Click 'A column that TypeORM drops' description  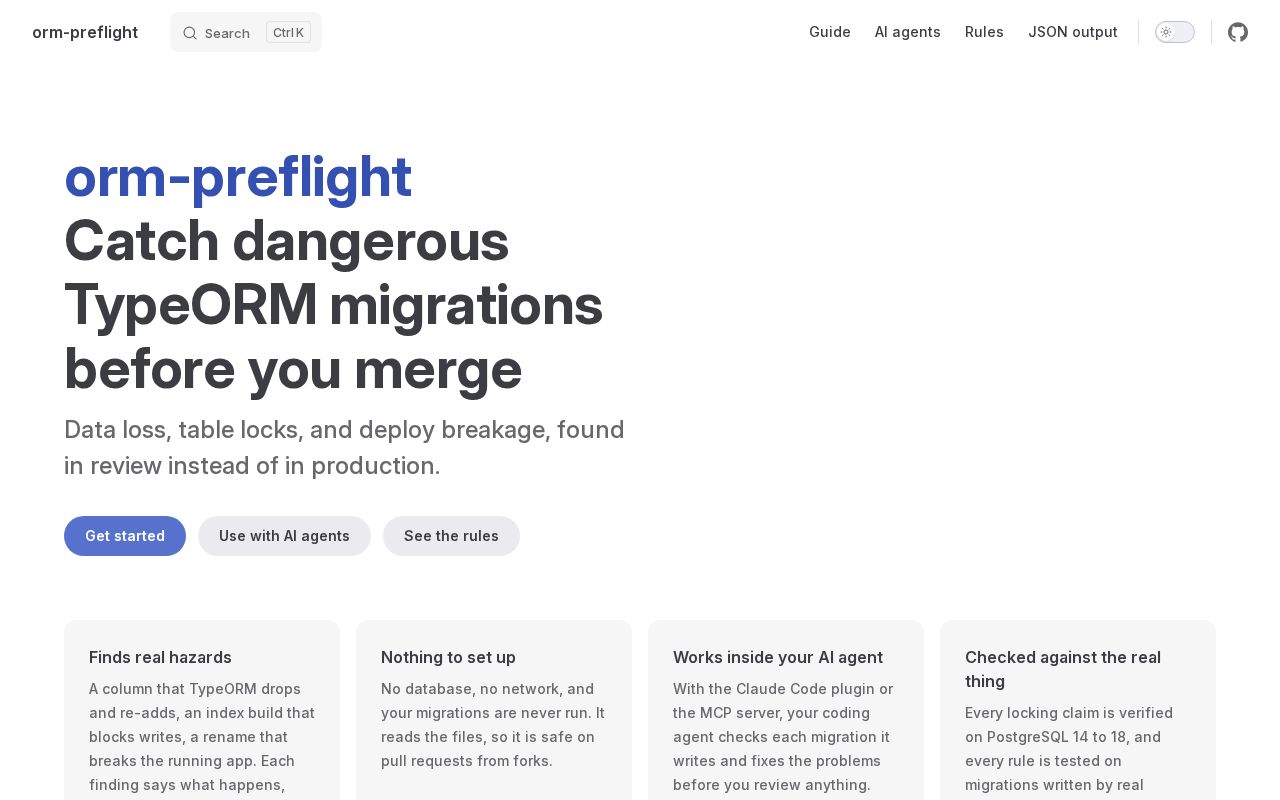[202, 737]
